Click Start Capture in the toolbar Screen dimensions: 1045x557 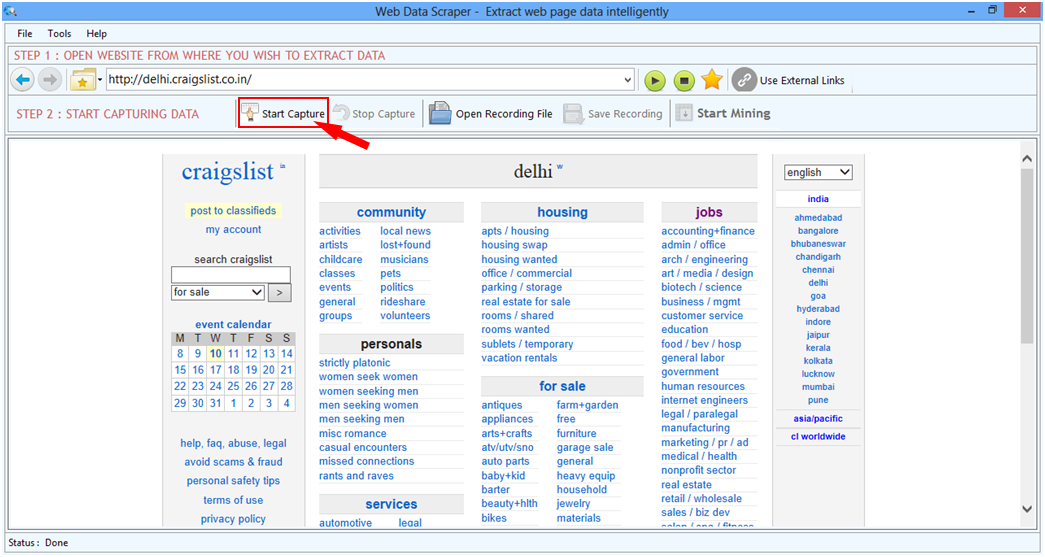[x=284, y=113]
